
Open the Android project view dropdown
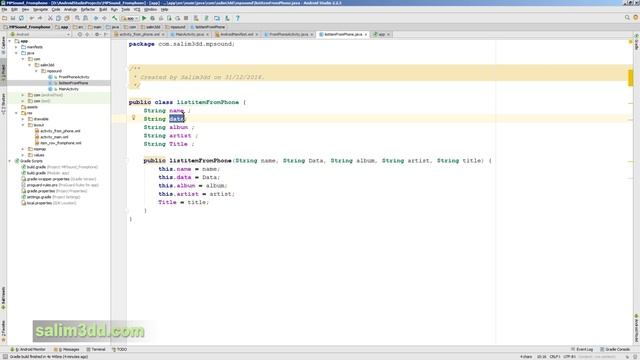40,35
